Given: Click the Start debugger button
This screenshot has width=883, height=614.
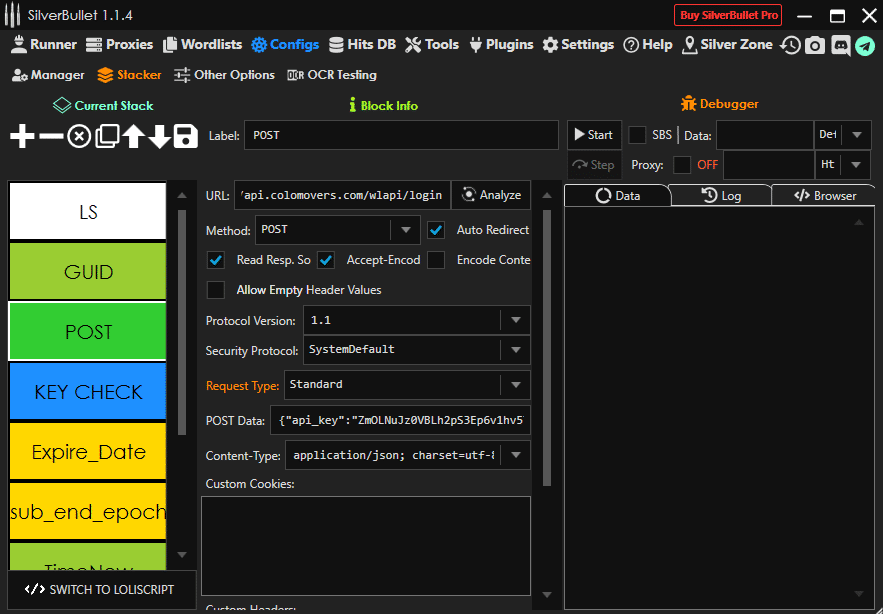Looking at the screenshot, I should [593, 135].
